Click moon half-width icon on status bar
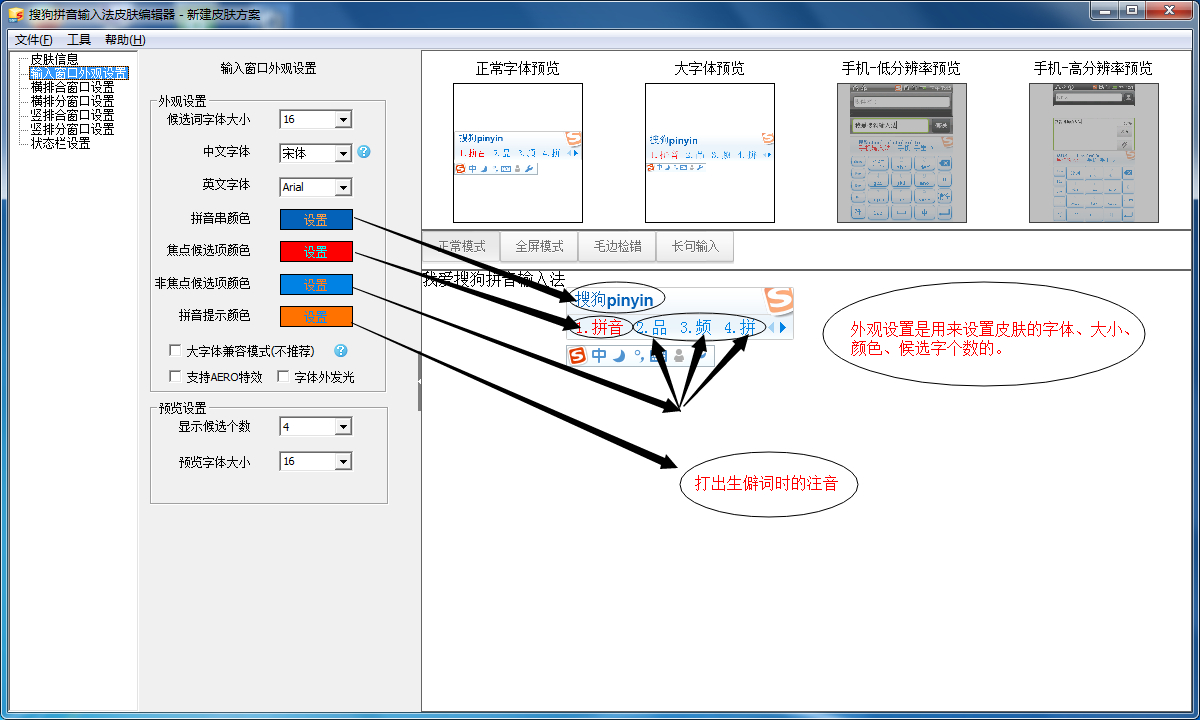Viewport: 1200px width, 720px height. [619, 356]
